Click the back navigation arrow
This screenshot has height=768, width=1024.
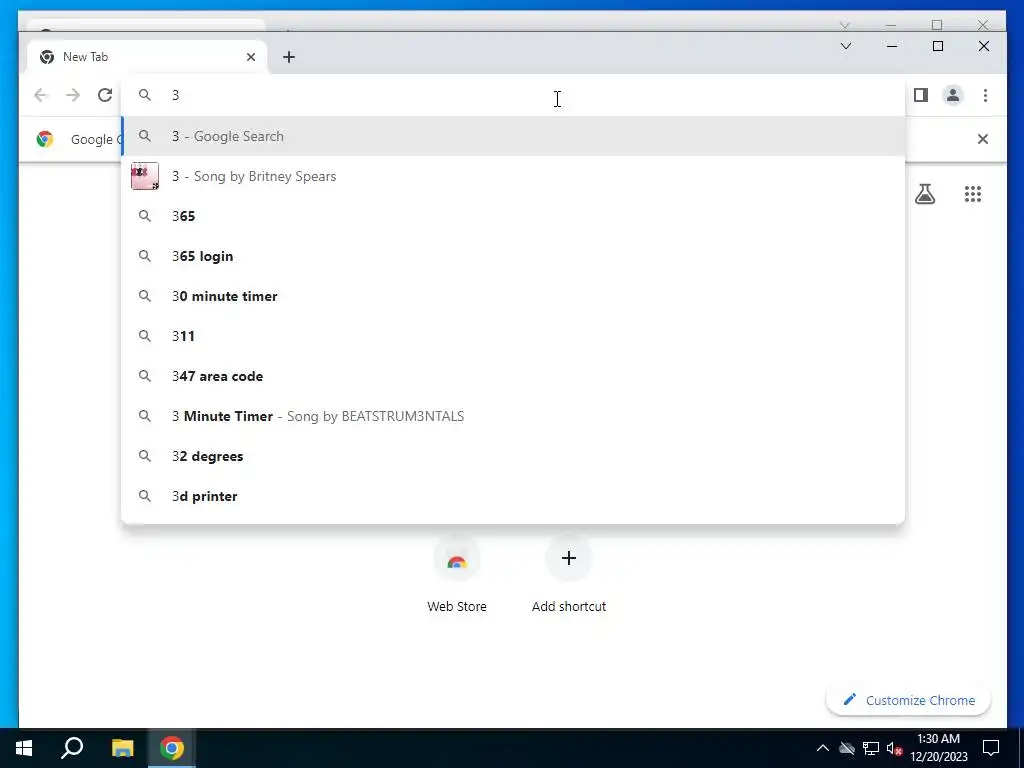[x=41, y=95]
